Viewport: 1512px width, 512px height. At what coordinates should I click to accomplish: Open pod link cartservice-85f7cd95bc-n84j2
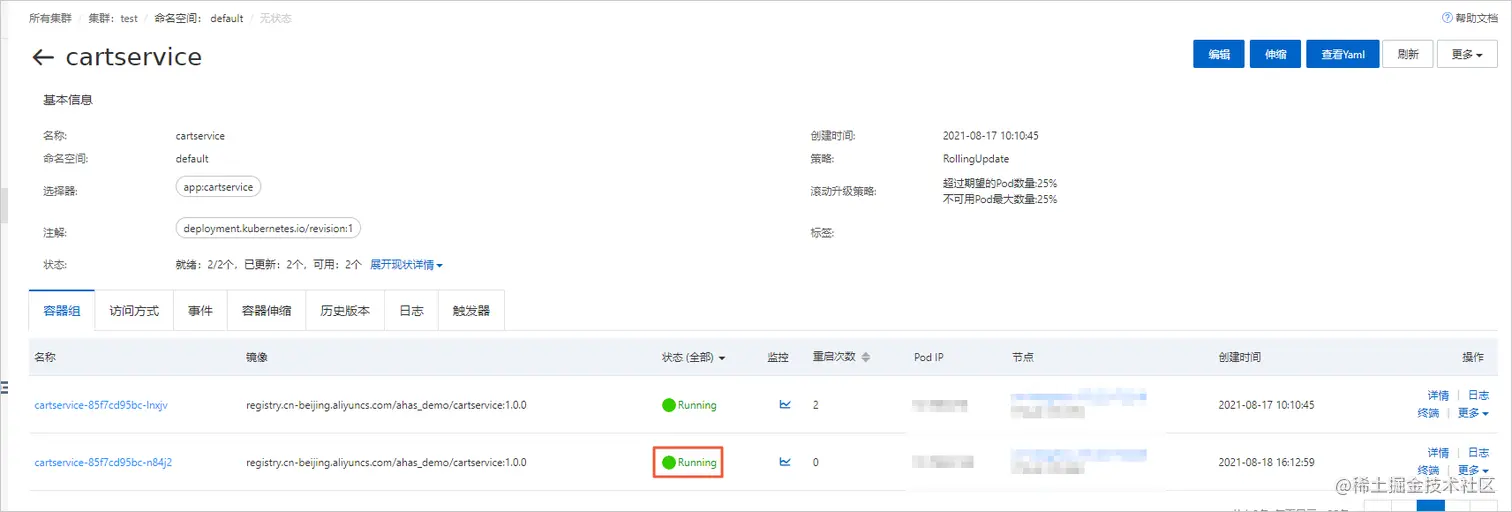(x=104, y=462)
